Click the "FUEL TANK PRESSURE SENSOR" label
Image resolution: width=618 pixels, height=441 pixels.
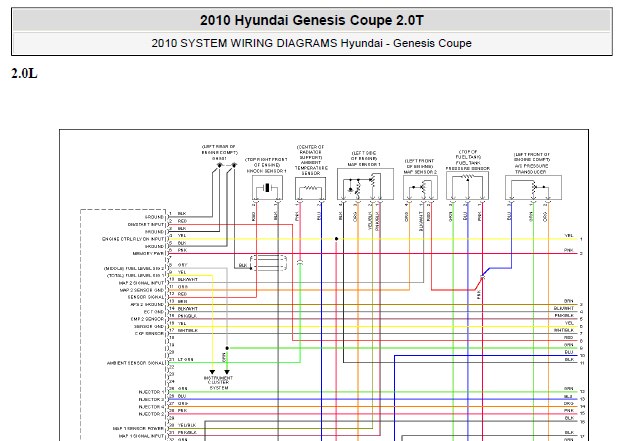(468, 166)
